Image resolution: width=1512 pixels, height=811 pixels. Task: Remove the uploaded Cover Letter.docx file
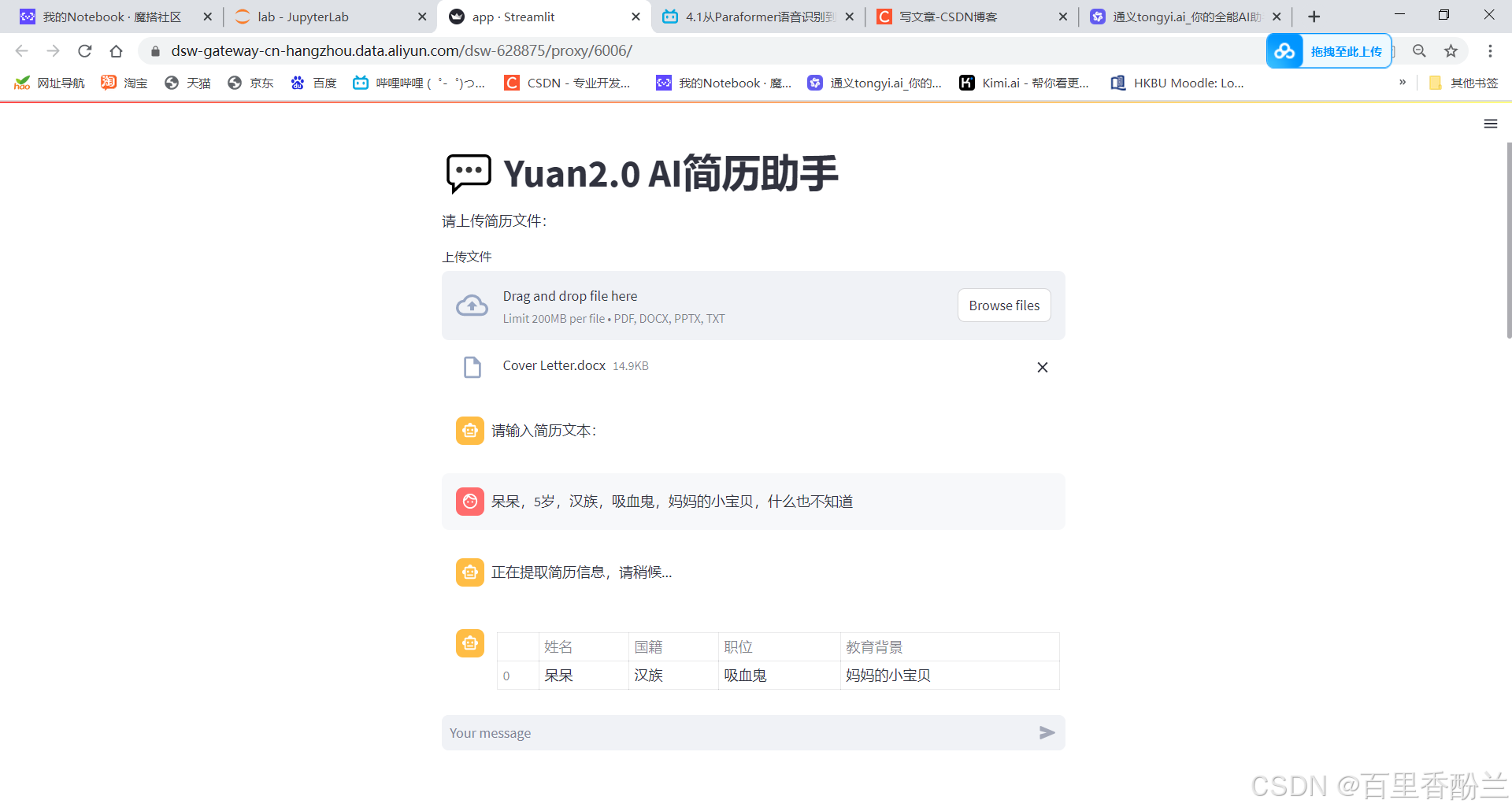[x=1042, y=367]
